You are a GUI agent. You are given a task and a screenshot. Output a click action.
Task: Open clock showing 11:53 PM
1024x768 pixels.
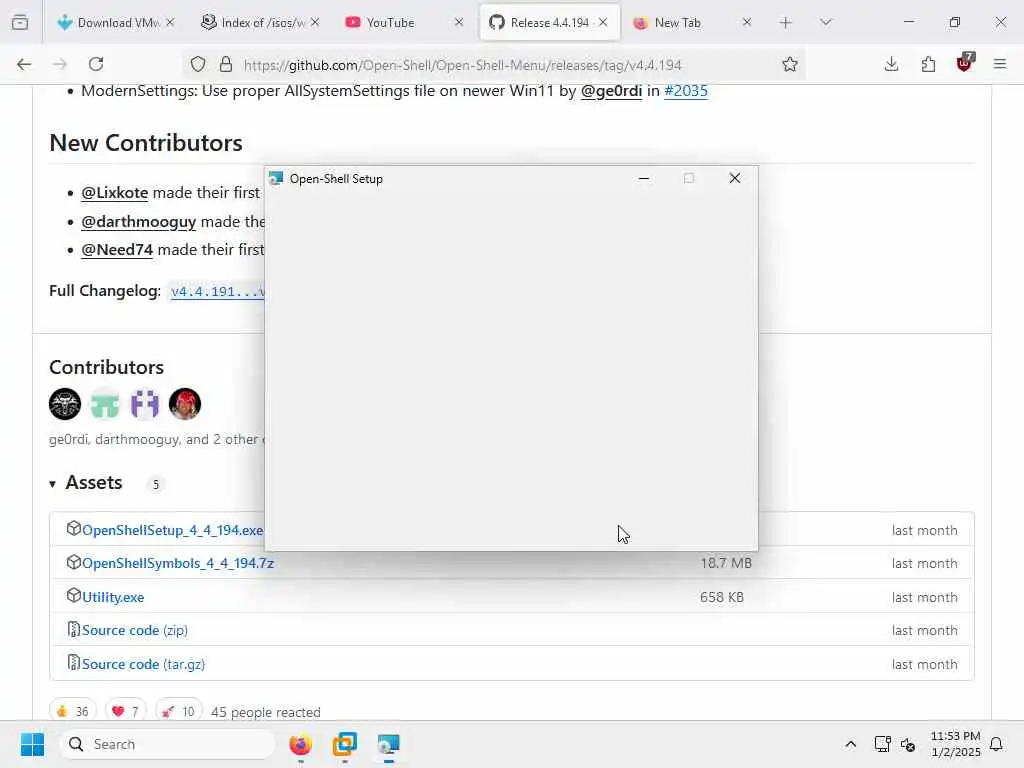(x=955, y=744)
